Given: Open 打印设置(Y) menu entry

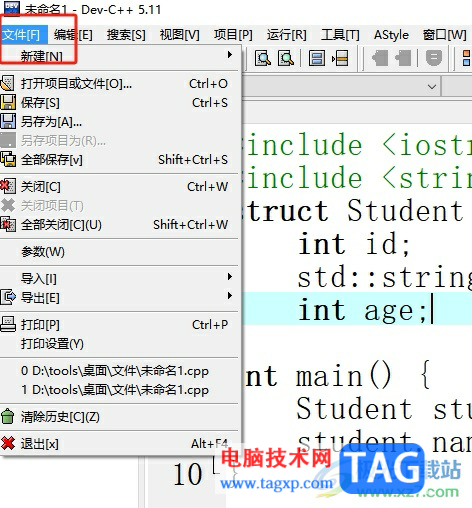Looking at the screenshot, I should (120, 343).
